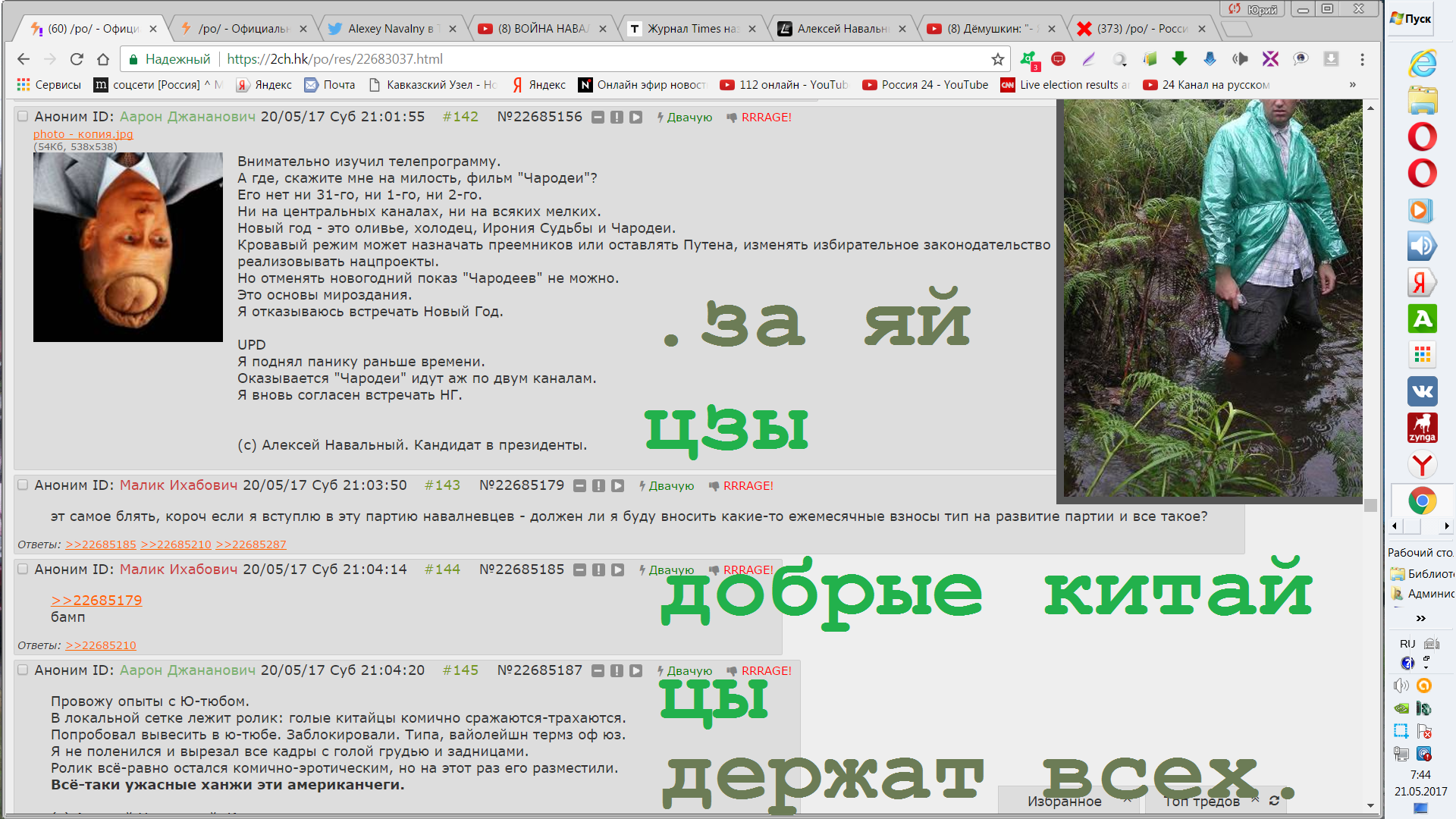Click the page's vertical scrollbar thumb
This screenshot has height=819, width=1456.
[1370, 505]
